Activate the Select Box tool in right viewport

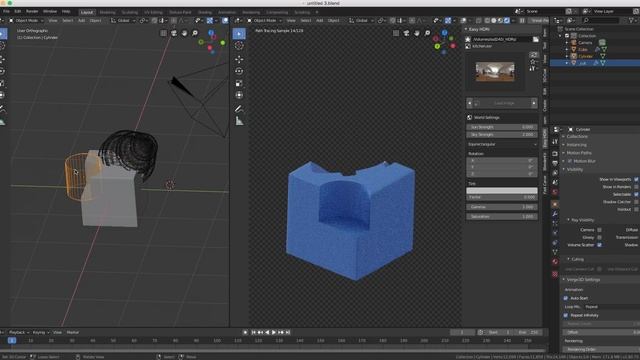coord(239,33)
